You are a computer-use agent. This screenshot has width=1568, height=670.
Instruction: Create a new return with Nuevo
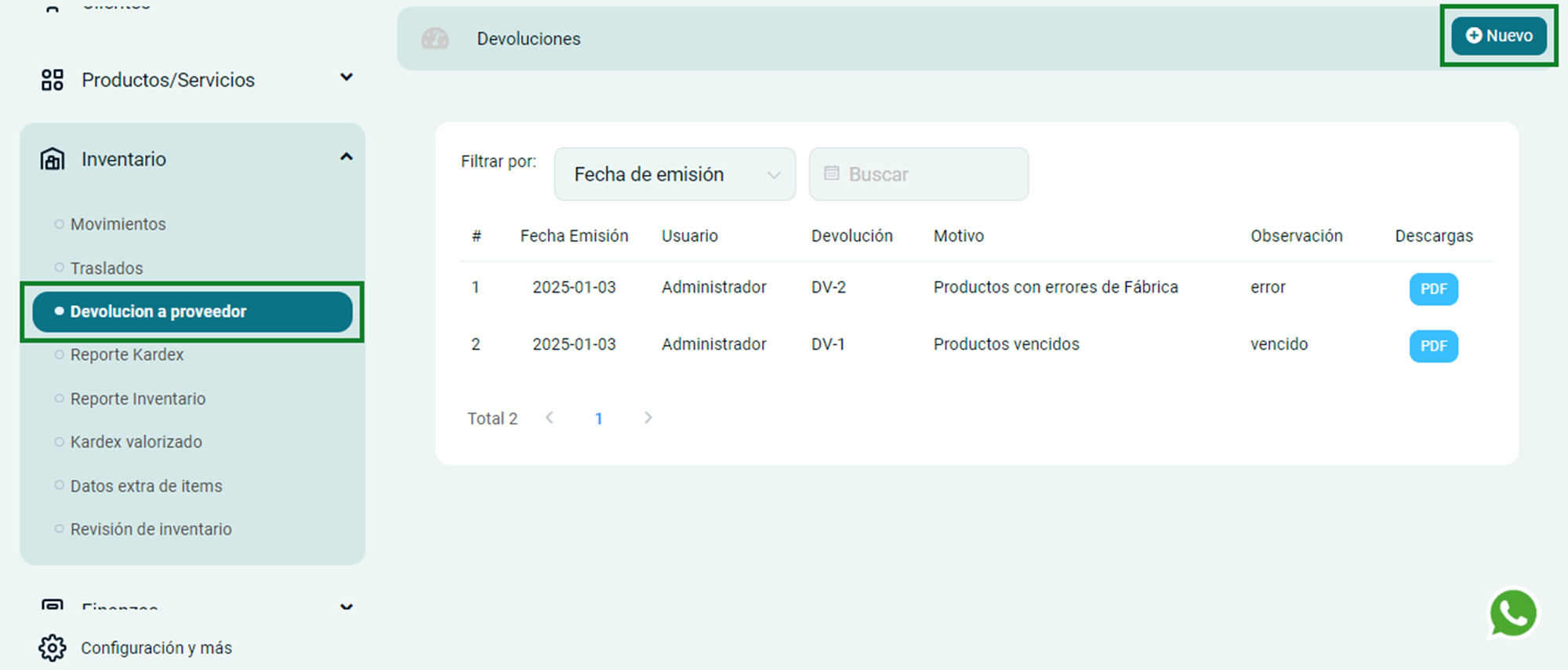click(x=1498, y=36)
